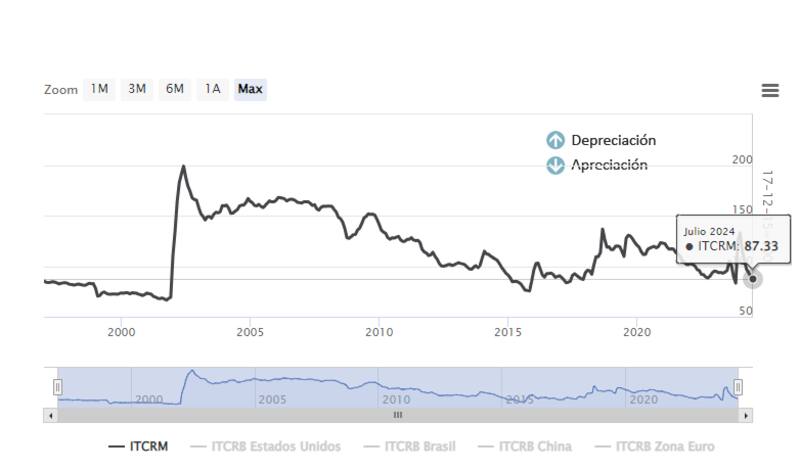Viewport: 800px width, 470px height.
Task: Click the scrollbar left arrow
Action: [49, 415]
